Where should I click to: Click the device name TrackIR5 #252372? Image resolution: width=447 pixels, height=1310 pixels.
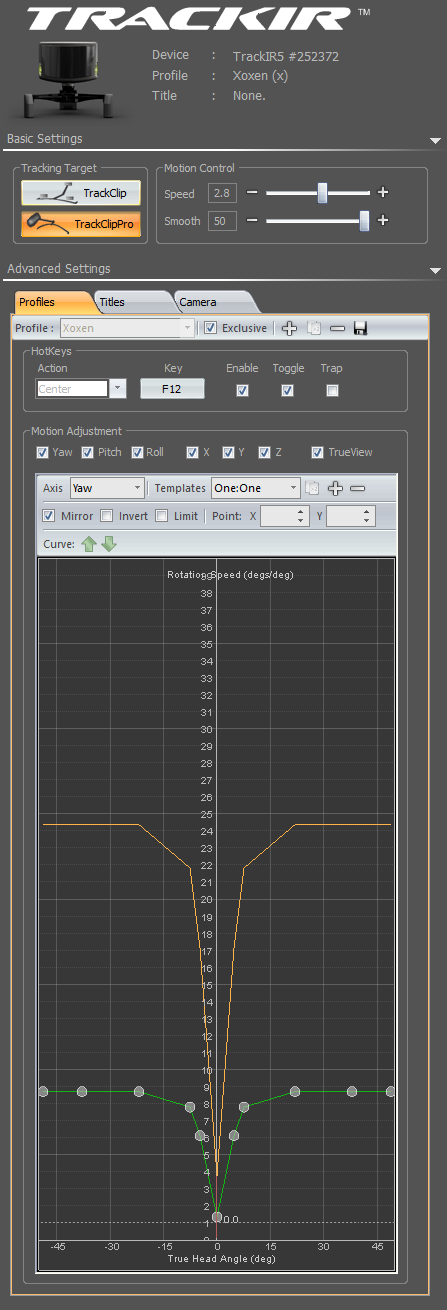pos(286,56)
